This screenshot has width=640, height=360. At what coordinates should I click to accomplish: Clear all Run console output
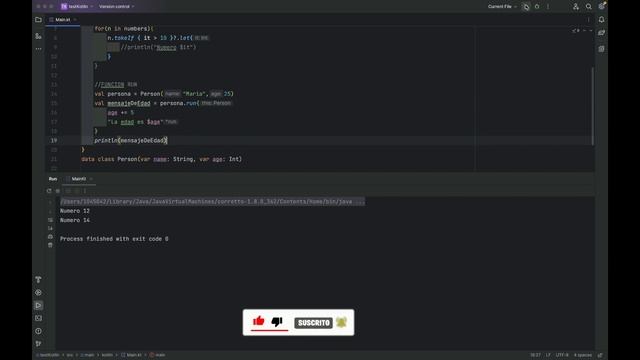50,245
